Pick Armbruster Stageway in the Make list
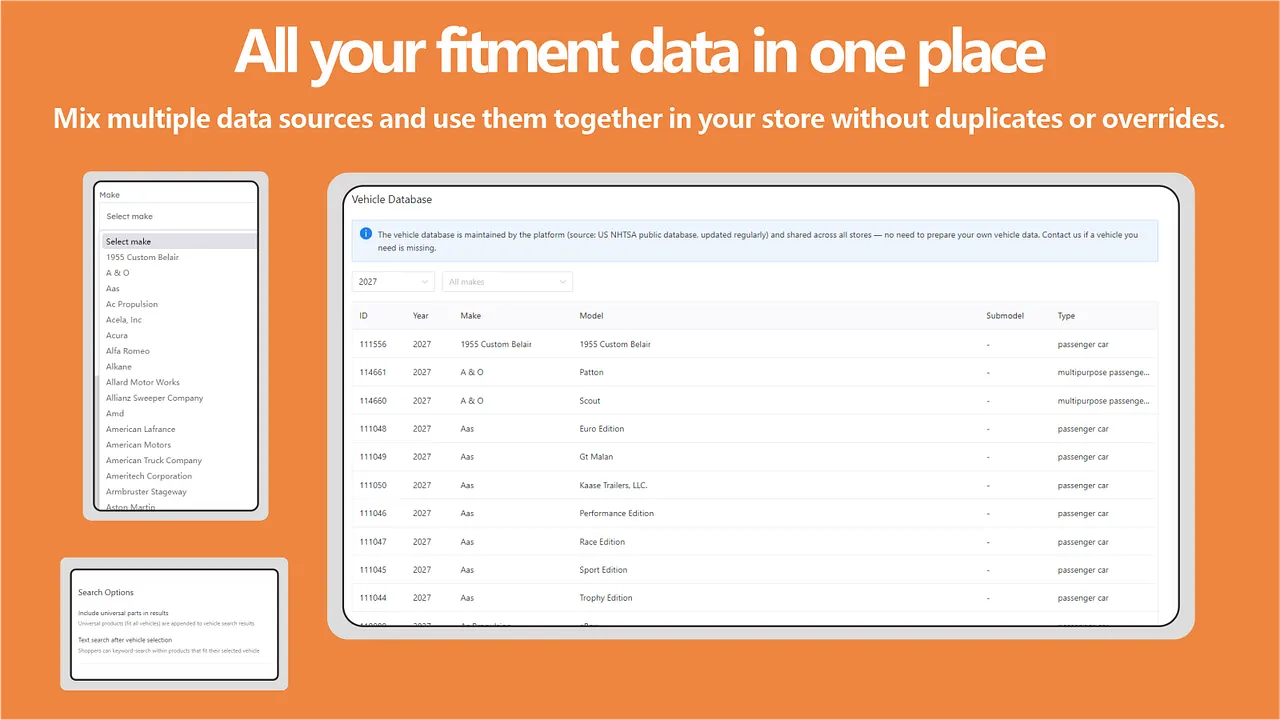The height and width of the screenshot is (720, 1280). (x=147, y=492)
